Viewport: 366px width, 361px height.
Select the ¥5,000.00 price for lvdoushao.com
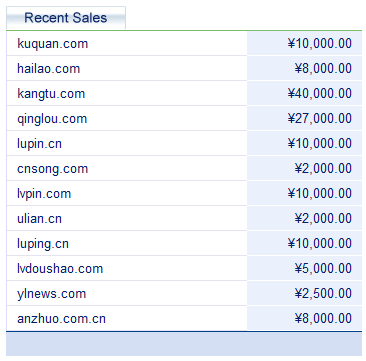323,269
